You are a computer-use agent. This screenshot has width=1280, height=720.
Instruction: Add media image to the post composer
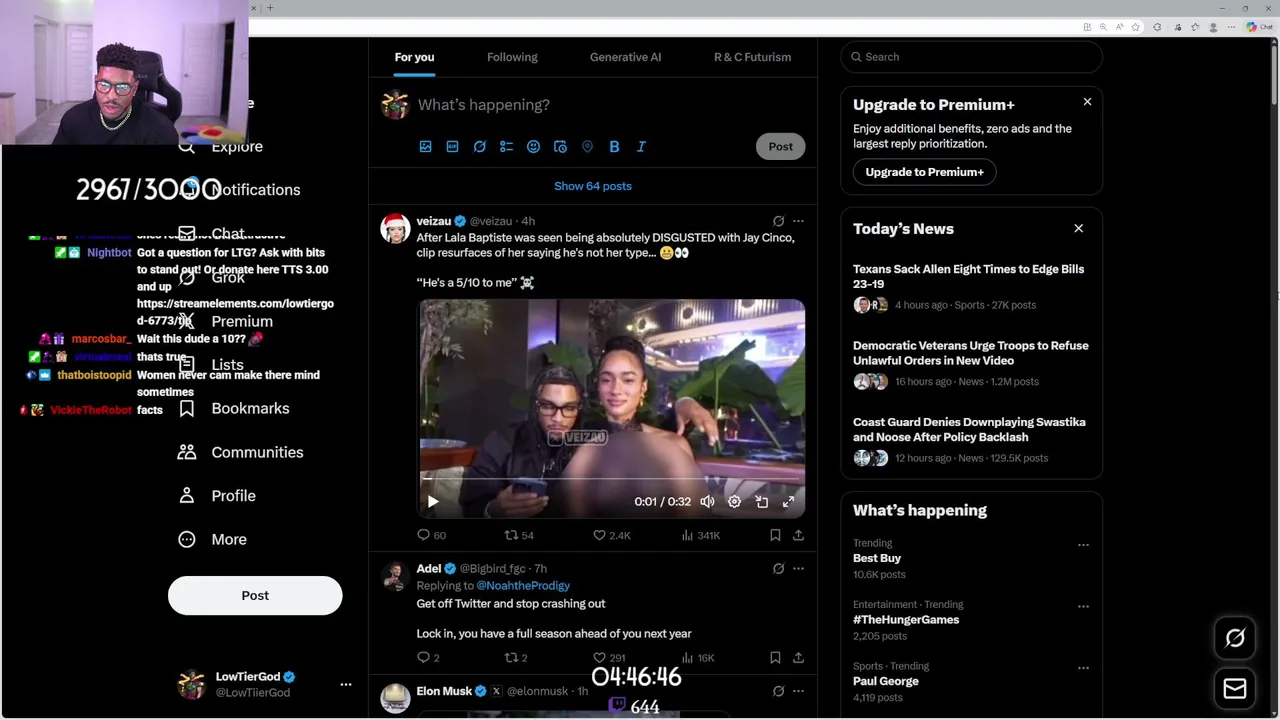pyautogui.click(x=425, y=146)
